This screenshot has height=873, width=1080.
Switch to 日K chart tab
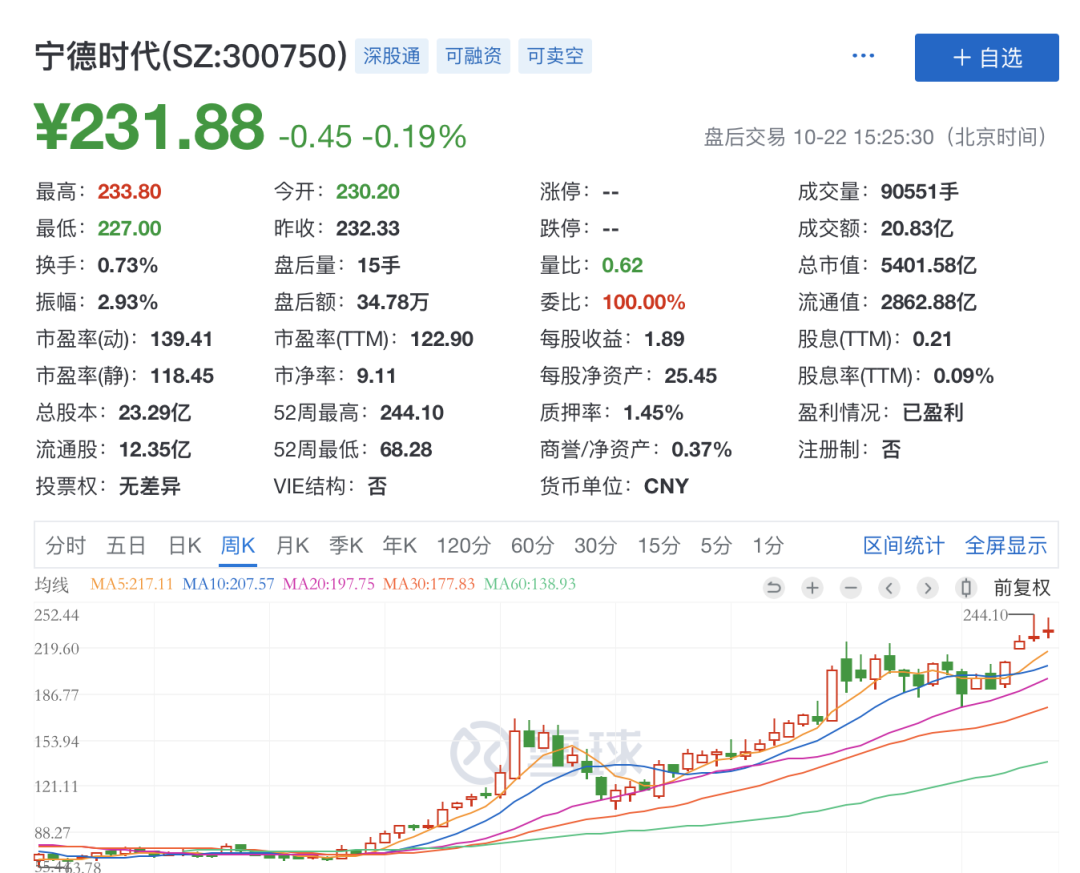click(x=185, y=546)
